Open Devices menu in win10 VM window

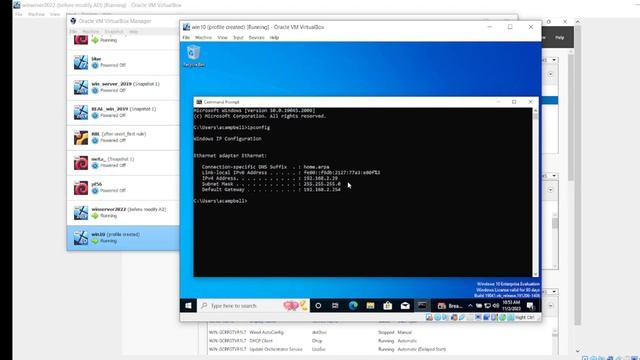click(256, 38)
